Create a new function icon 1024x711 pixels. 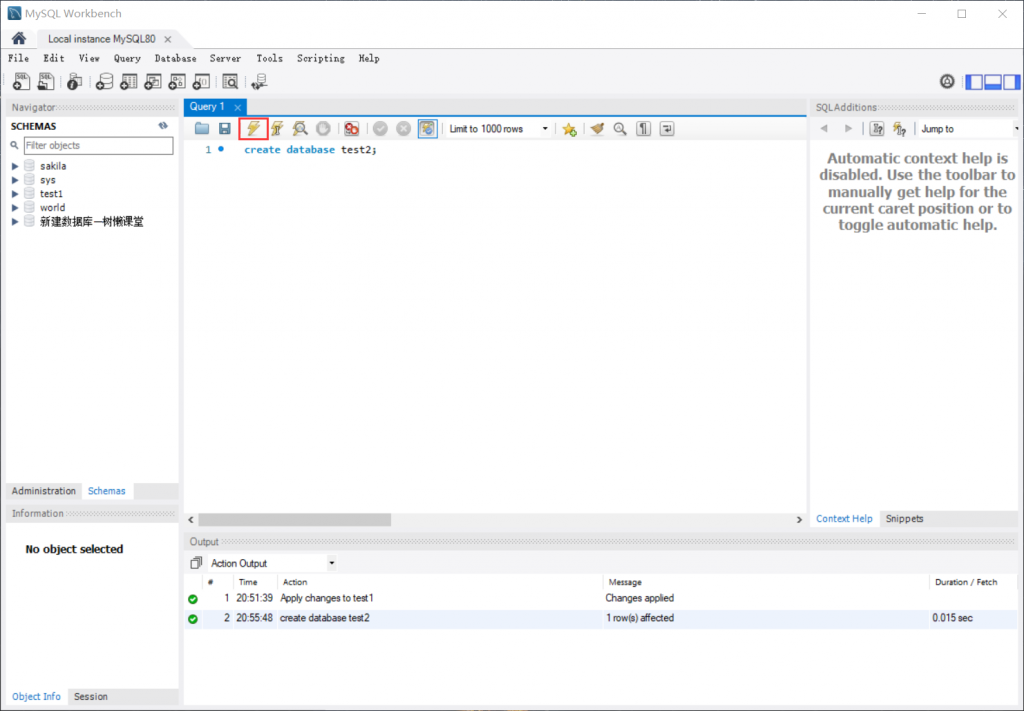[201, 81]
